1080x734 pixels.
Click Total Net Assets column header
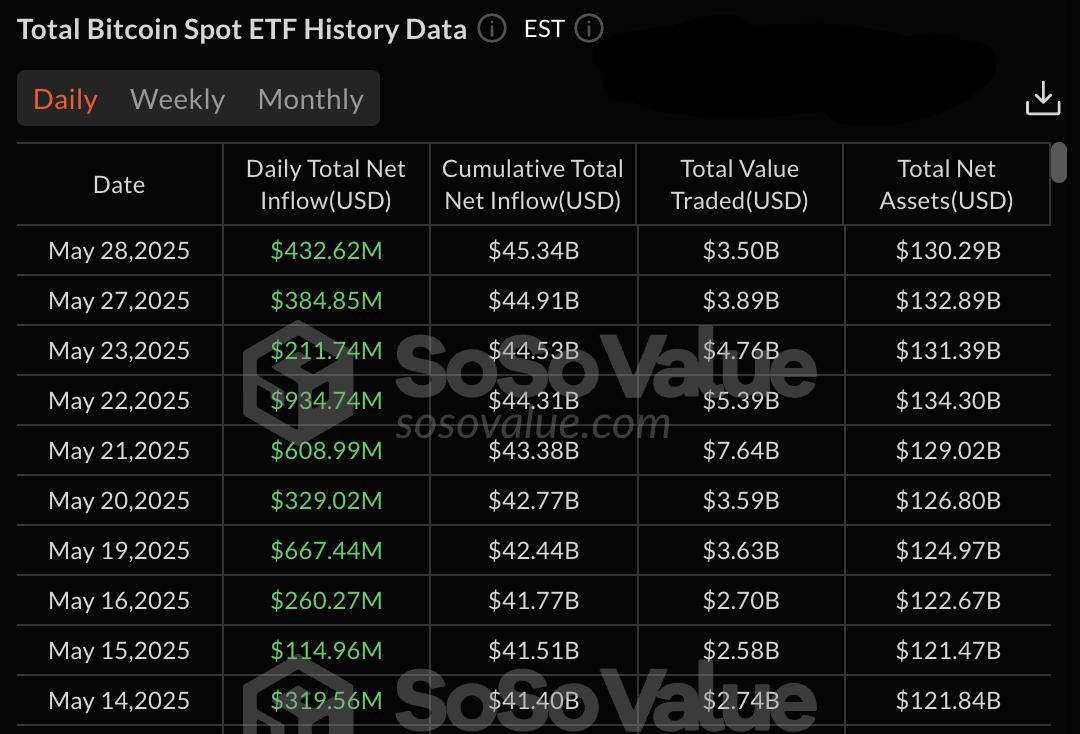click(946, 185)
